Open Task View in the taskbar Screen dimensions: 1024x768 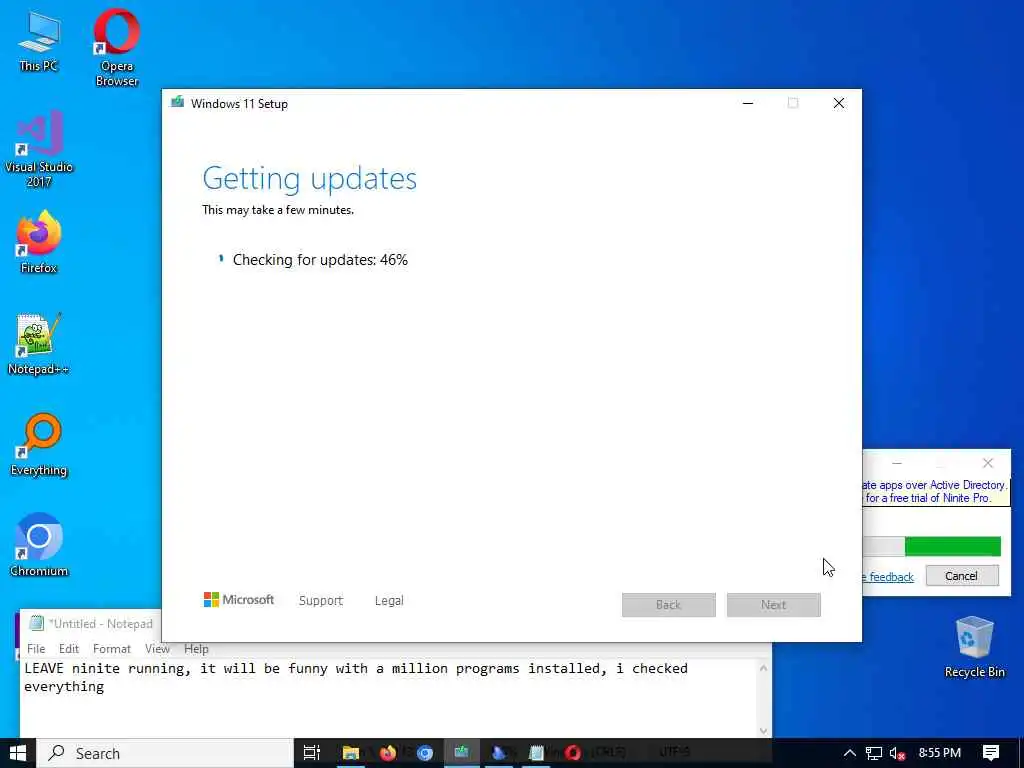pyautogui.click(x=312, y=753)
